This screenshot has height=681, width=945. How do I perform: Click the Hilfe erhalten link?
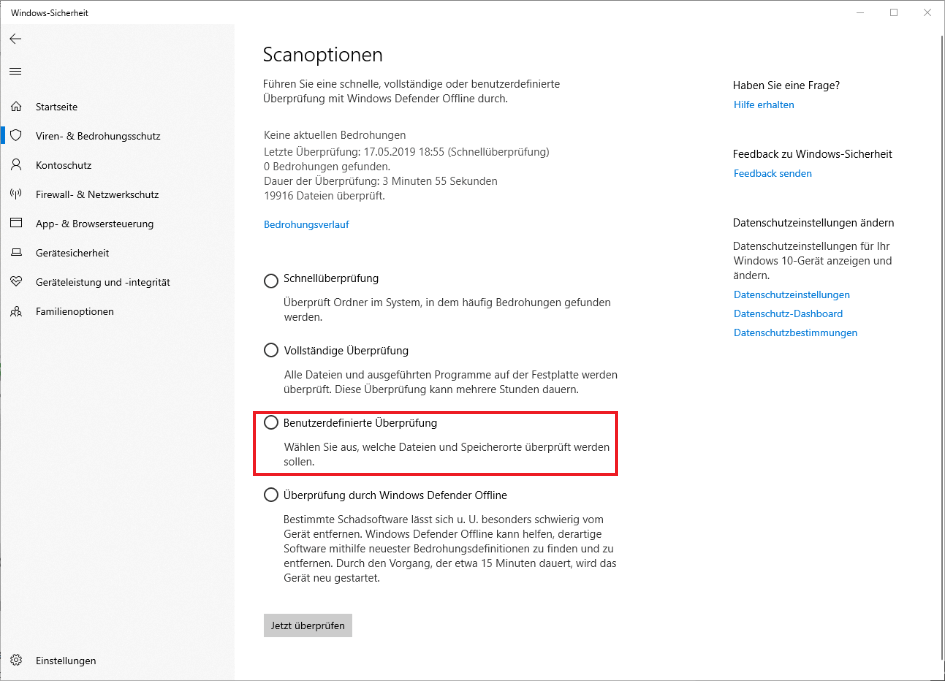(x=764, y=104)
